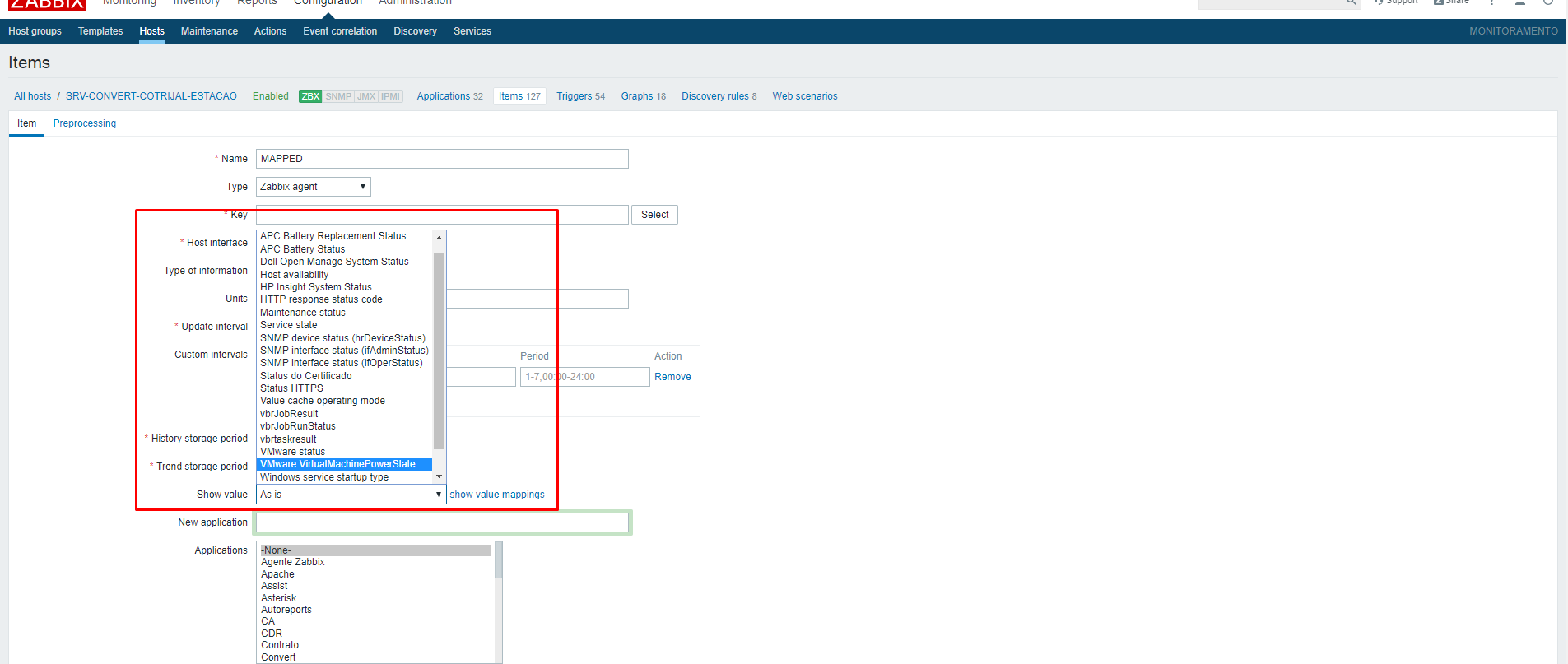Image resolution: width=1568 pixels, height=664 pixels.
Task: Go to the Services section
Action: (x=472, y=31)
